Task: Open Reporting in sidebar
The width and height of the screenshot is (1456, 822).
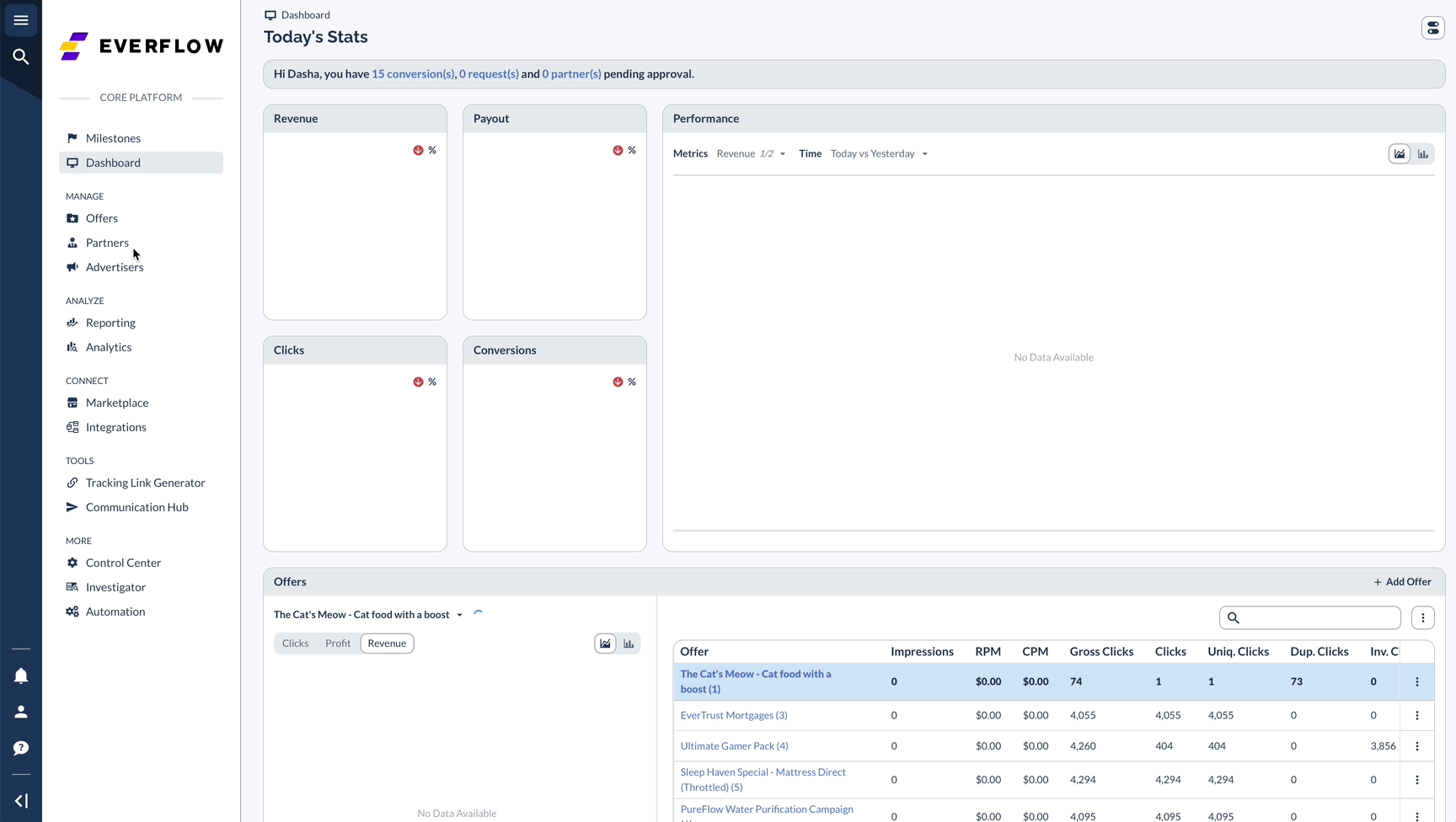Action: 141,323
